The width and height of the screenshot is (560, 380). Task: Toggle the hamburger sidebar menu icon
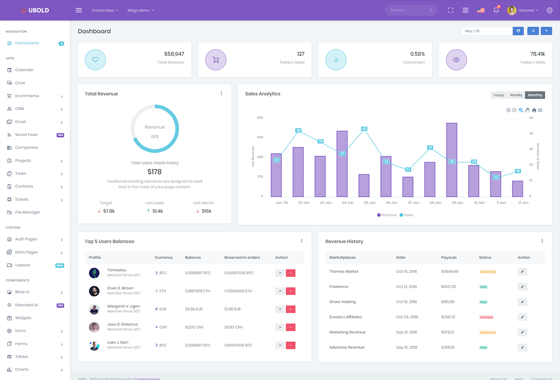[79, 10]
